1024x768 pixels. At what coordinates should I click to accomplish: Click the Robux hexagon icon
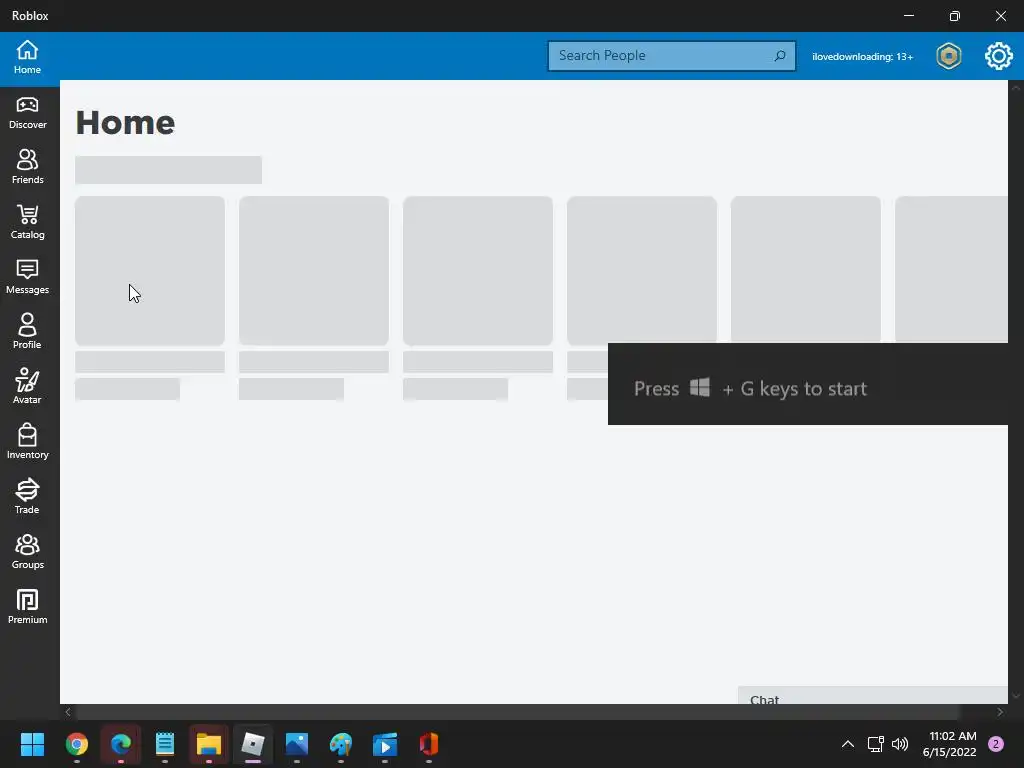click(x=948, y=56)
